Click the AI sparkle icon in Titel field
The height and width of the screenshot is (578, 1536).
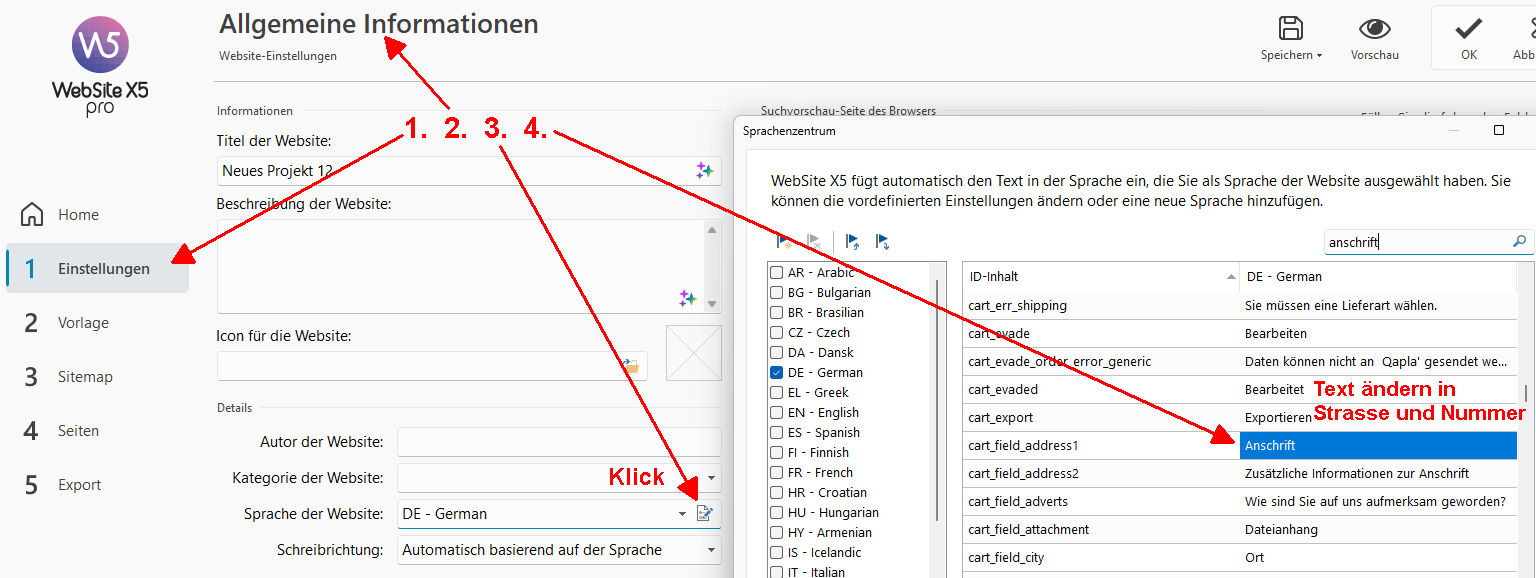point(705,171)
